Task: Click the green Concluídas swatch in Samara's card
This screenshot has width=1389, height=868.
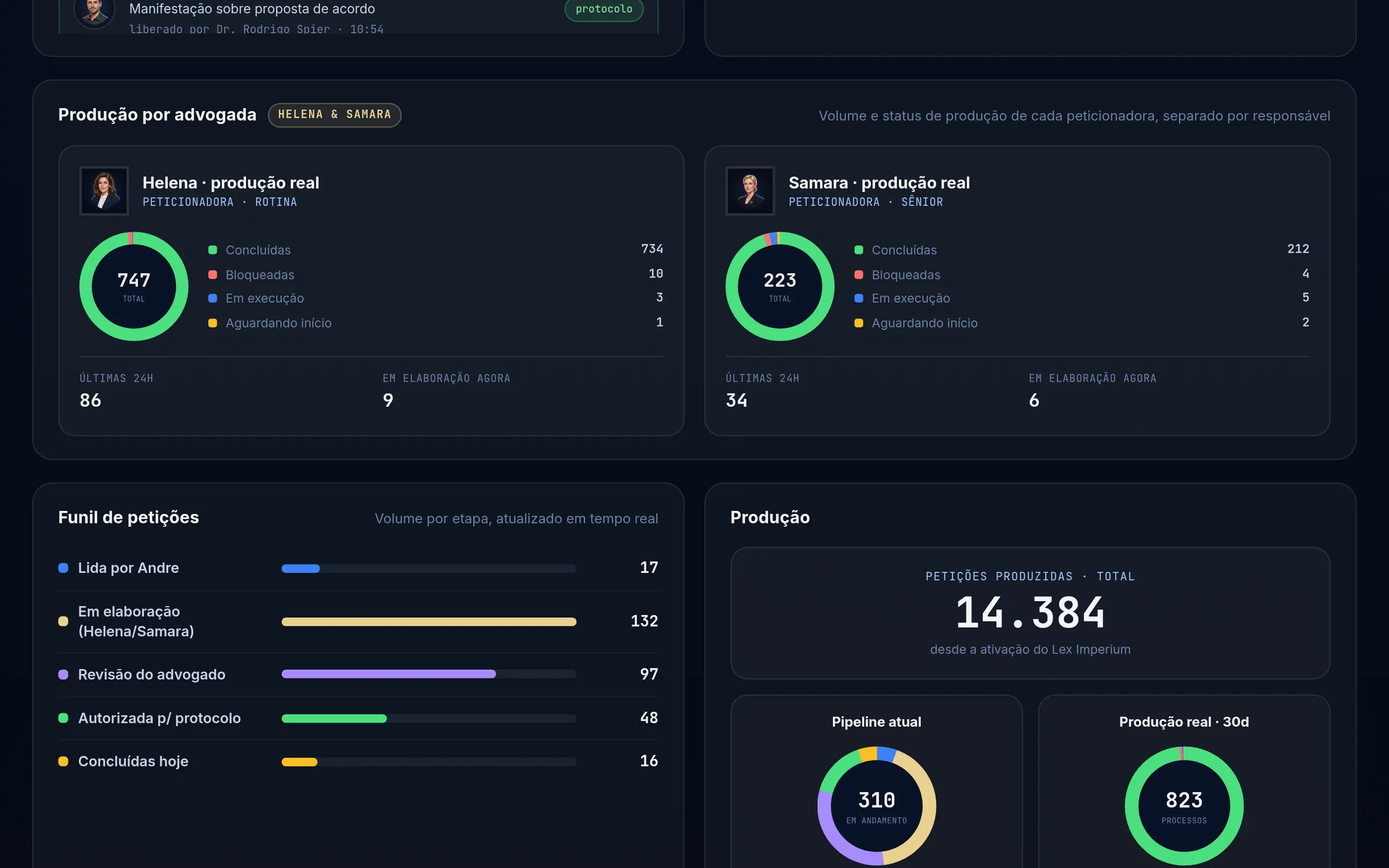Action: [859, 250]
